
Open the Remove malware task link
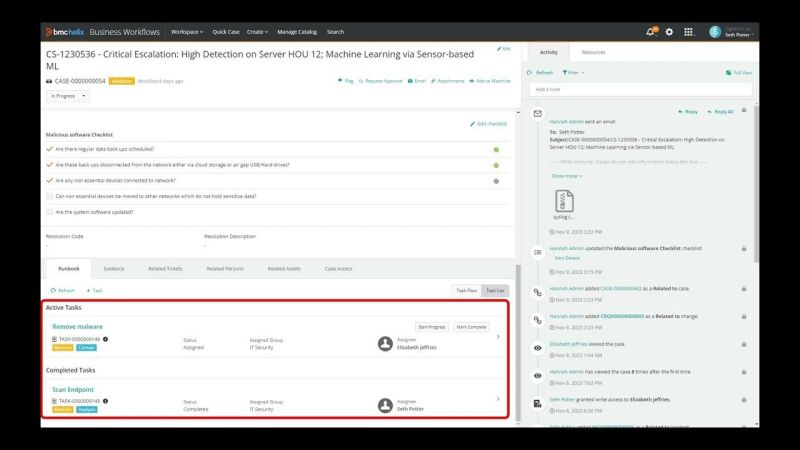tap(78, 327)
